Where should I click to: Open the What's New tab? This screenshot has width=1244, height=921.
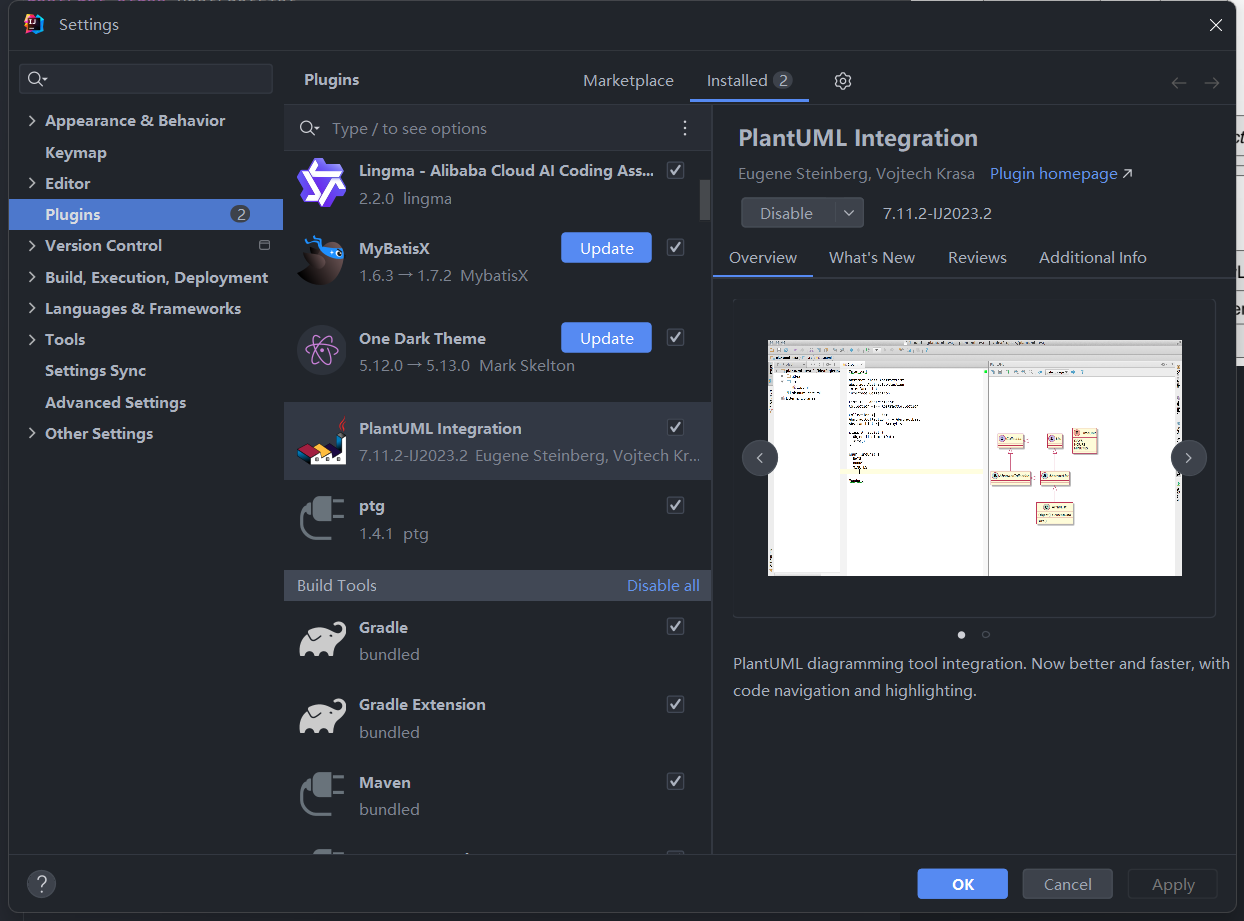(x=871, y=258)
